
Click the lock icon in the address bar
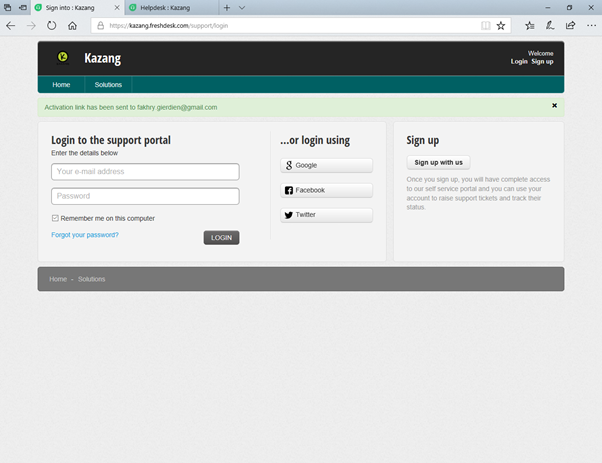(x=101, y=26)
